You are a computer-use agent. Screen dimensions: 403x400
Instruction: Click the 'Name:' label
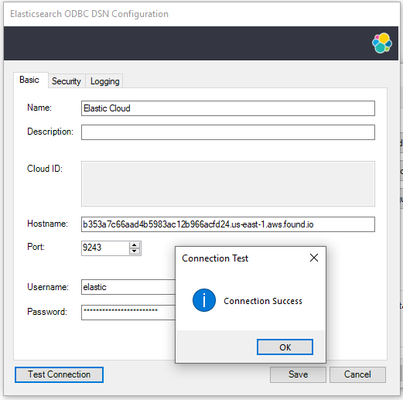tap(39, 108)
